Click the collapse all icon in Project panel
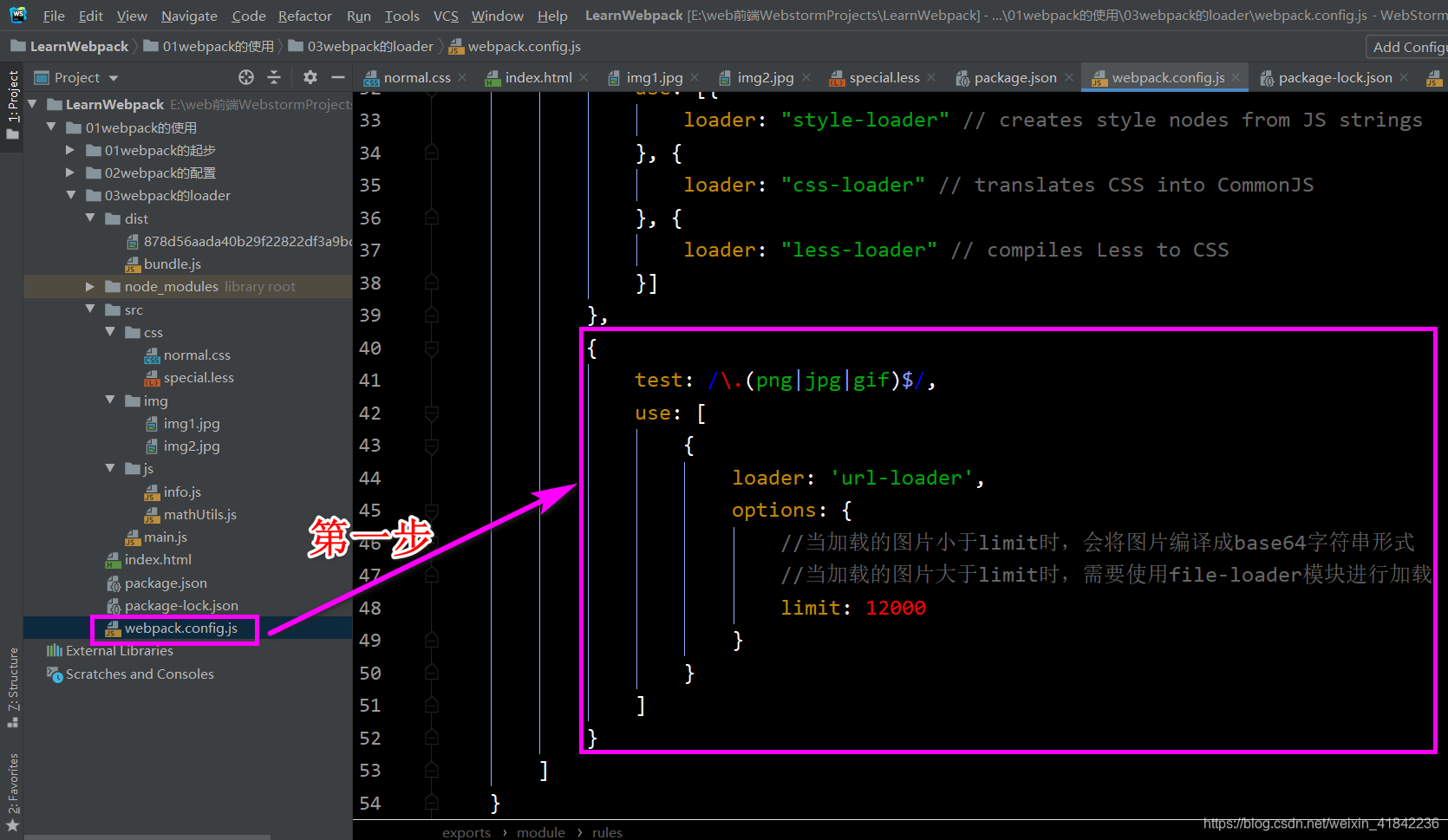This screenshot has height=840, width=1448. pos(274,77)
